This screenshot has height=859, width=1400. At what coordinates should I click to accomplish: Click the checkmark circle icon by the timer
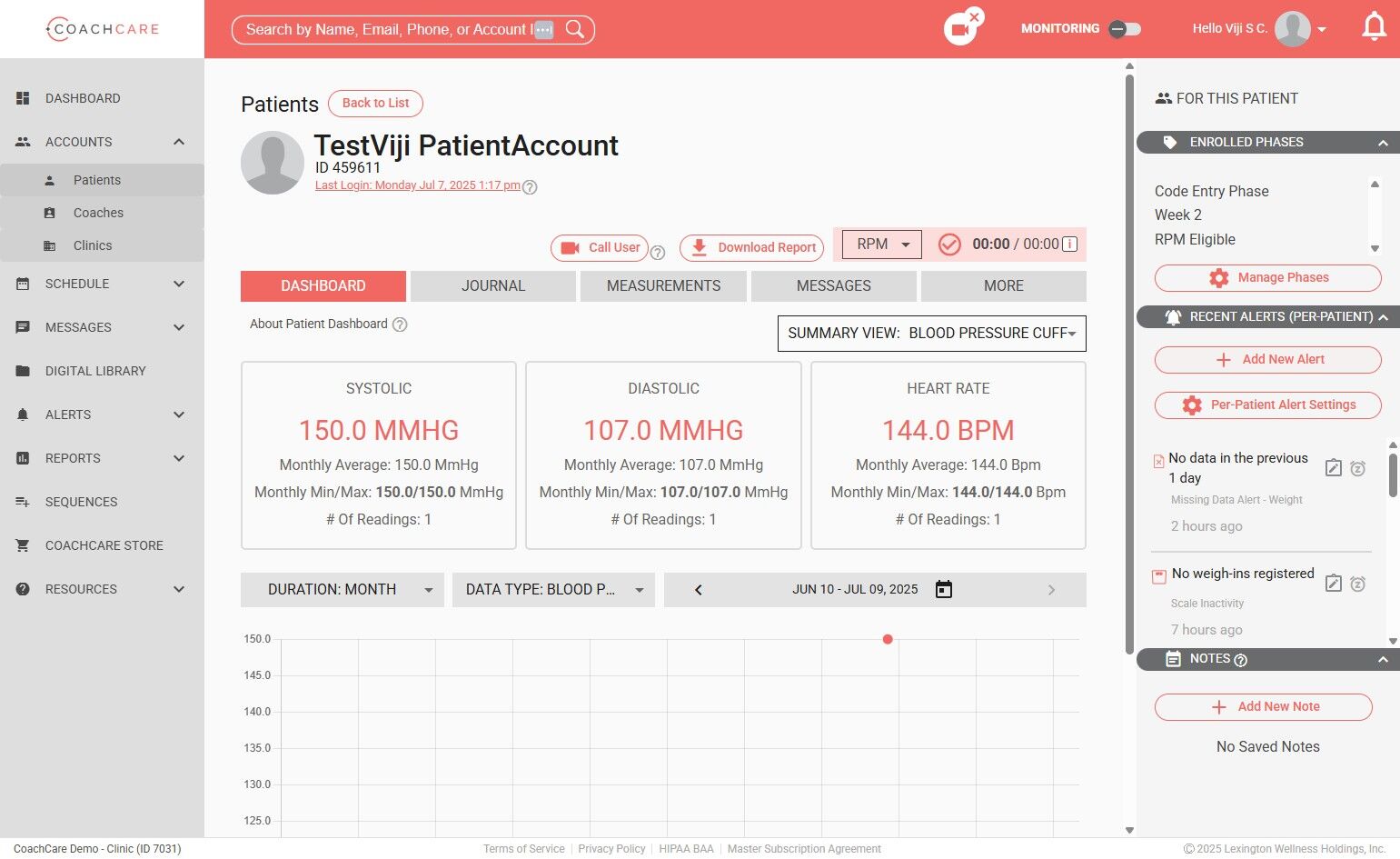949,245
